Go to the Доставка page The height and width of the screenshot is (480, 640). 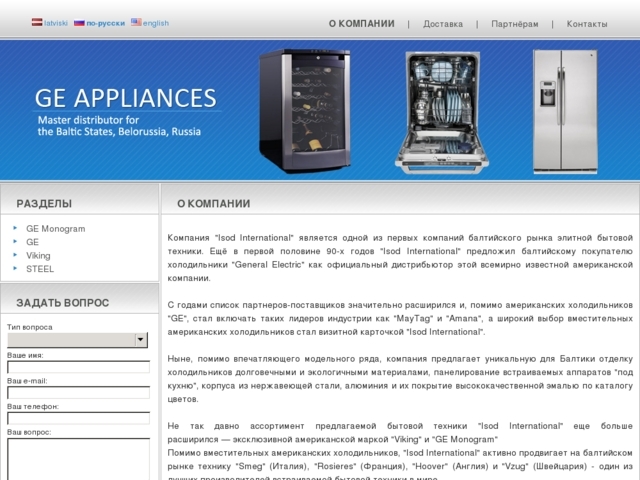point(443,24)
